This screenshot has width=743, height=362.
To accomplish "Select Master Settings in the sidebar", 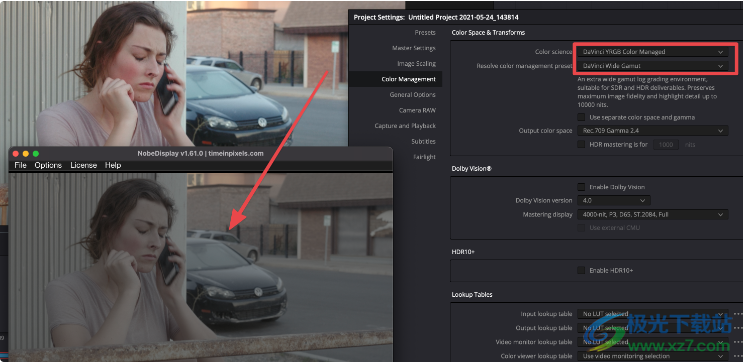I will (413, 48).
